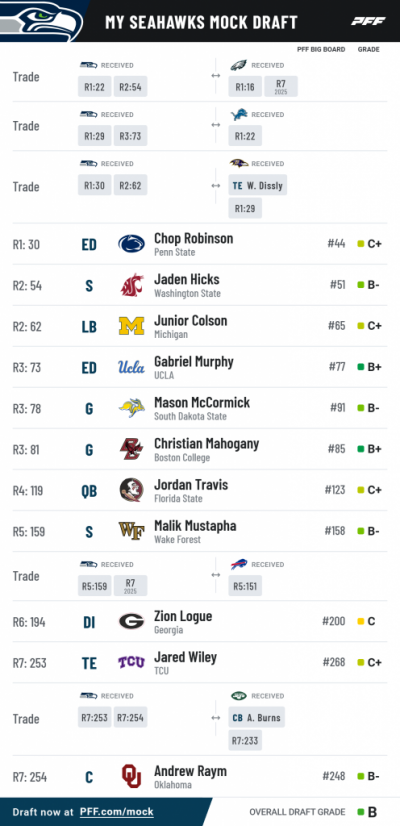The image size is (400, 826).
Task: Select player name Christian Mahogany
Action: pyautogui.click(x=207, y=444)
